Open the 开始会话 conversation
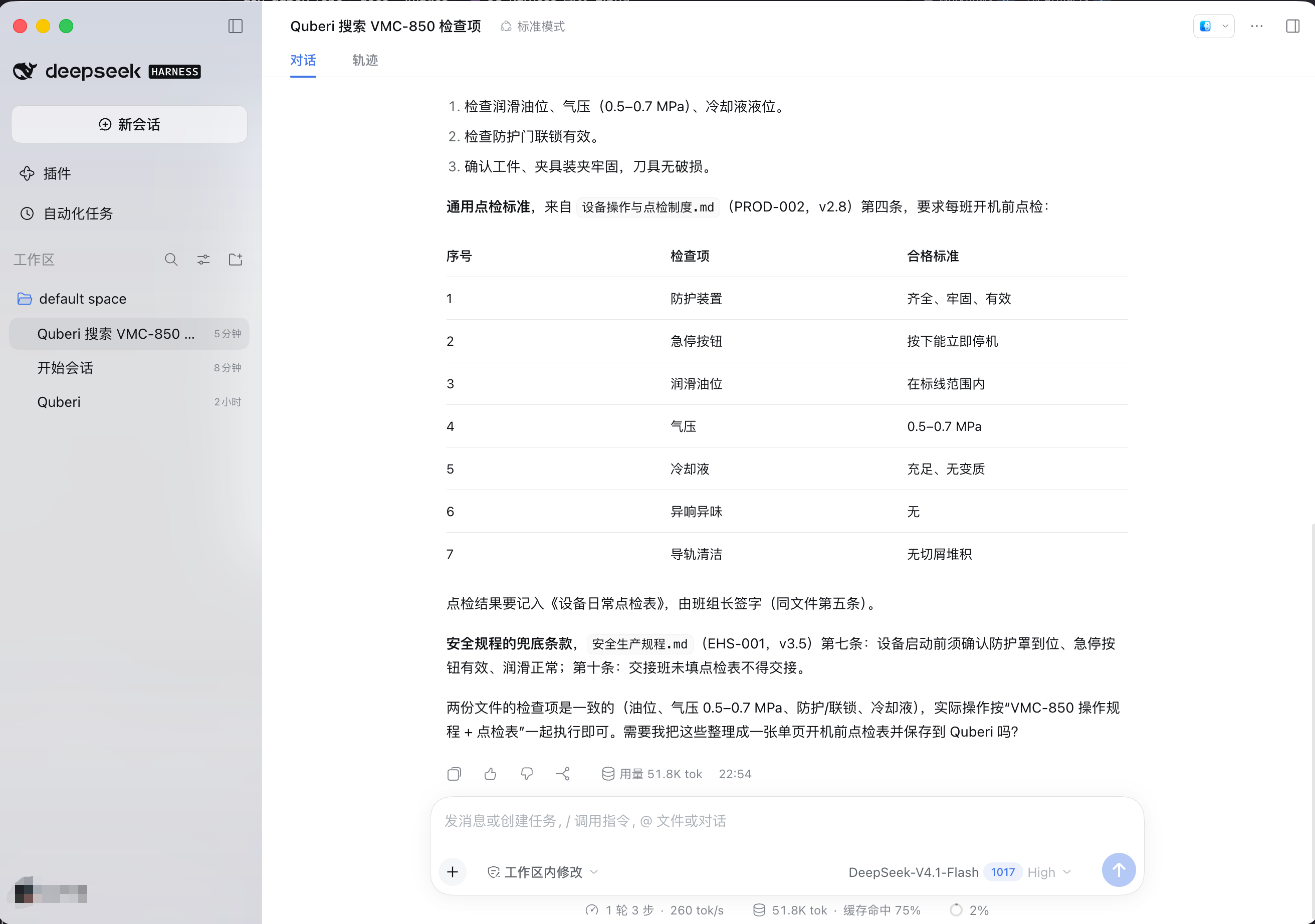Screen dimensions: 1315x924 point(129,368)
